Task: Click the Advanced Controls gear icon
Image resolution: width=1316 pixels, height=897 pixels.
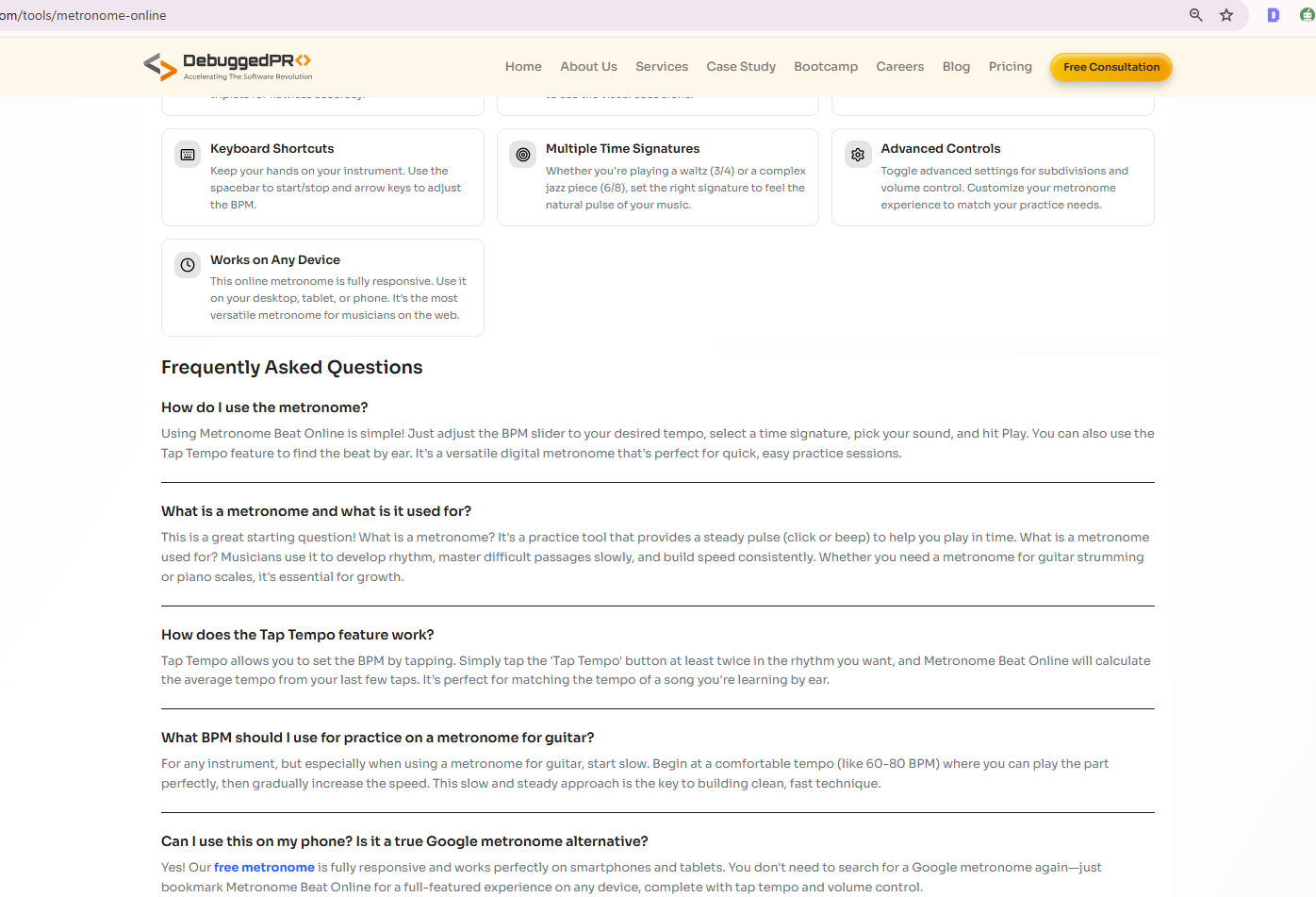Action: point(858,155)
